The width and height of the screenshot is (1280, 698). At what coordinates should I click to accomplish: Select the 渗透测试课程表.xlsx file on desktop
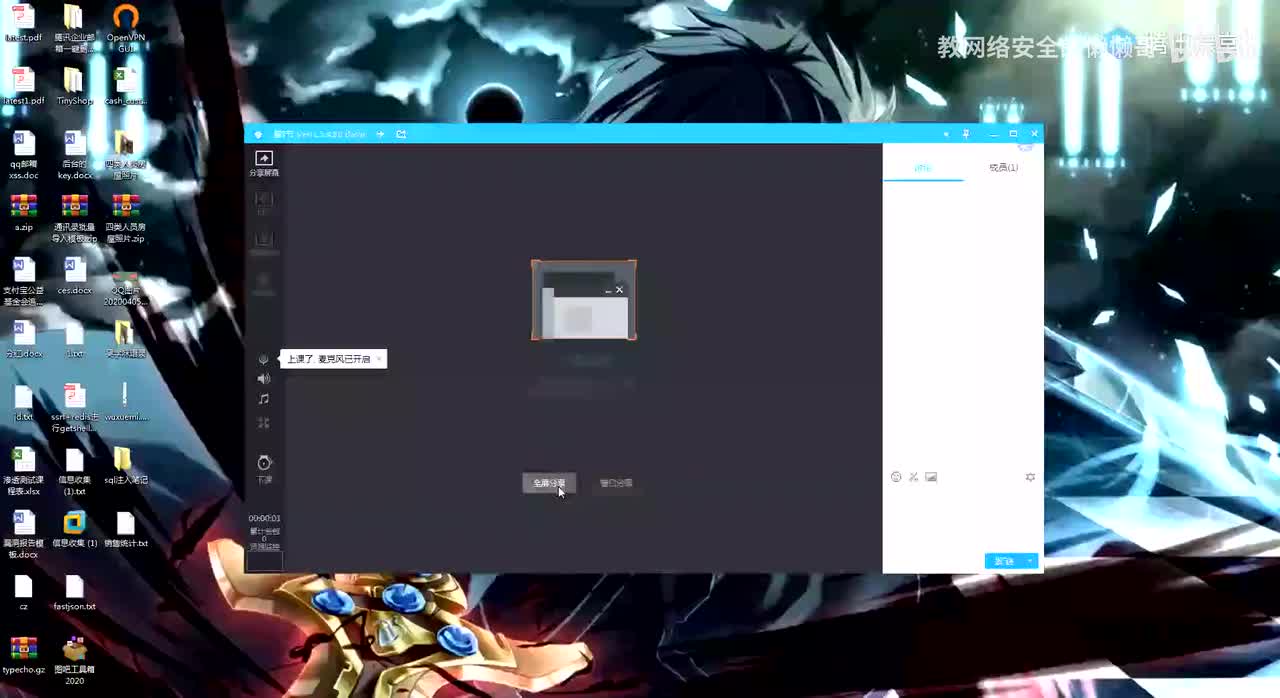(23, 472)
